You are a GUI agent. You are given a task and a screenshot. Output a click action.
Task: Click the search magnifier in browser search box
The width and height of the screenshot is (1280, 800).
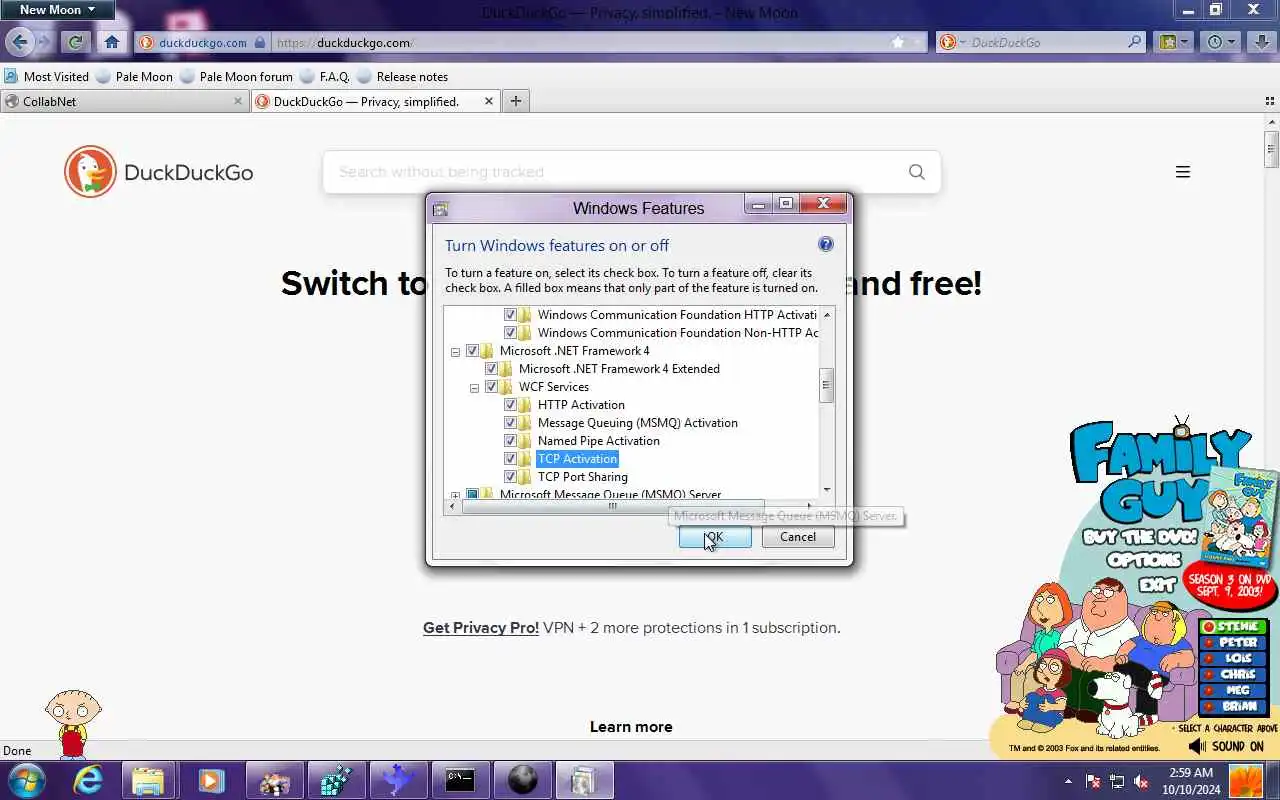1135,42
